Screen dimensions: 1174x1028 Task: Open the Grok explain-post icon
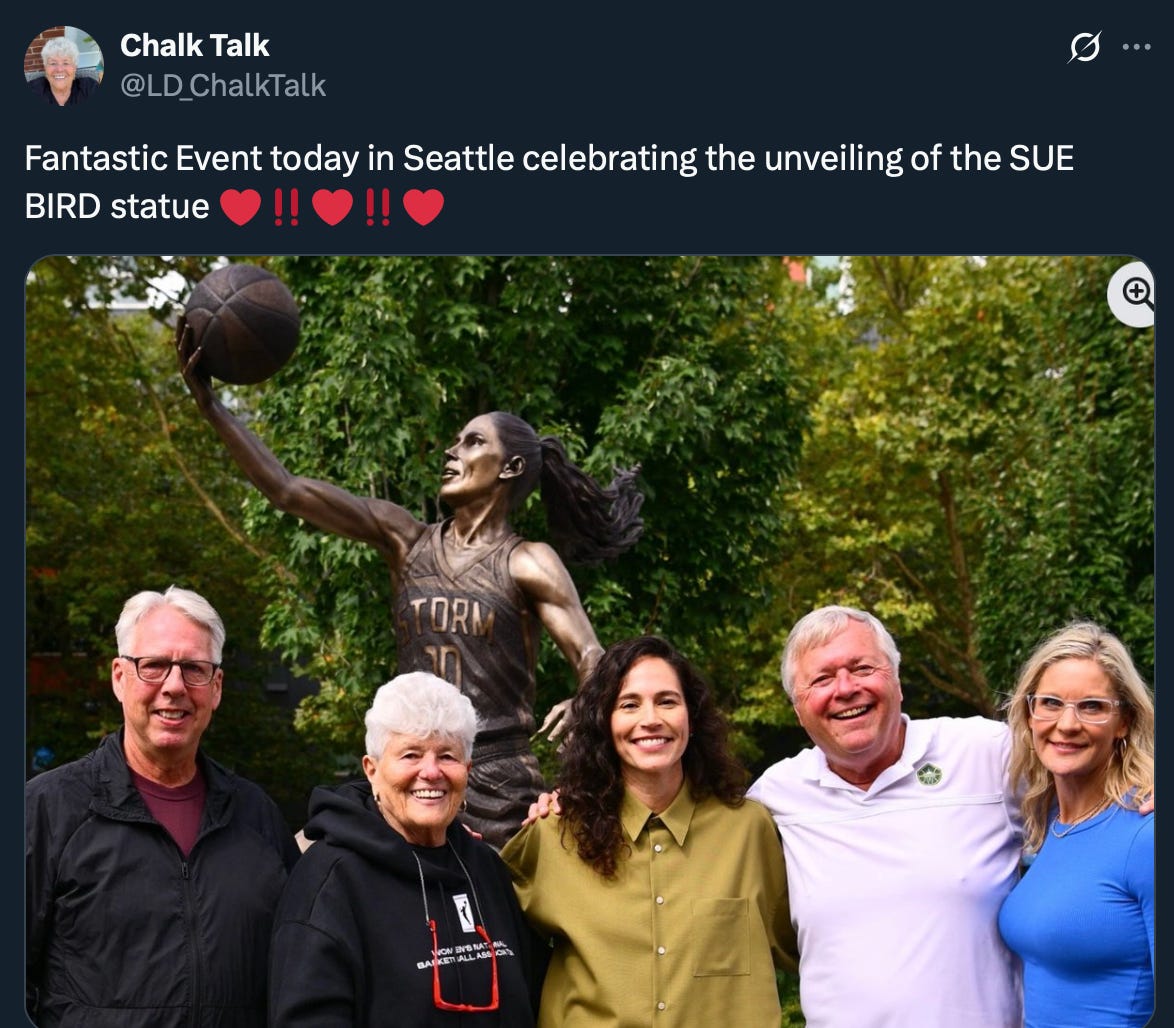click(1084, 47)
